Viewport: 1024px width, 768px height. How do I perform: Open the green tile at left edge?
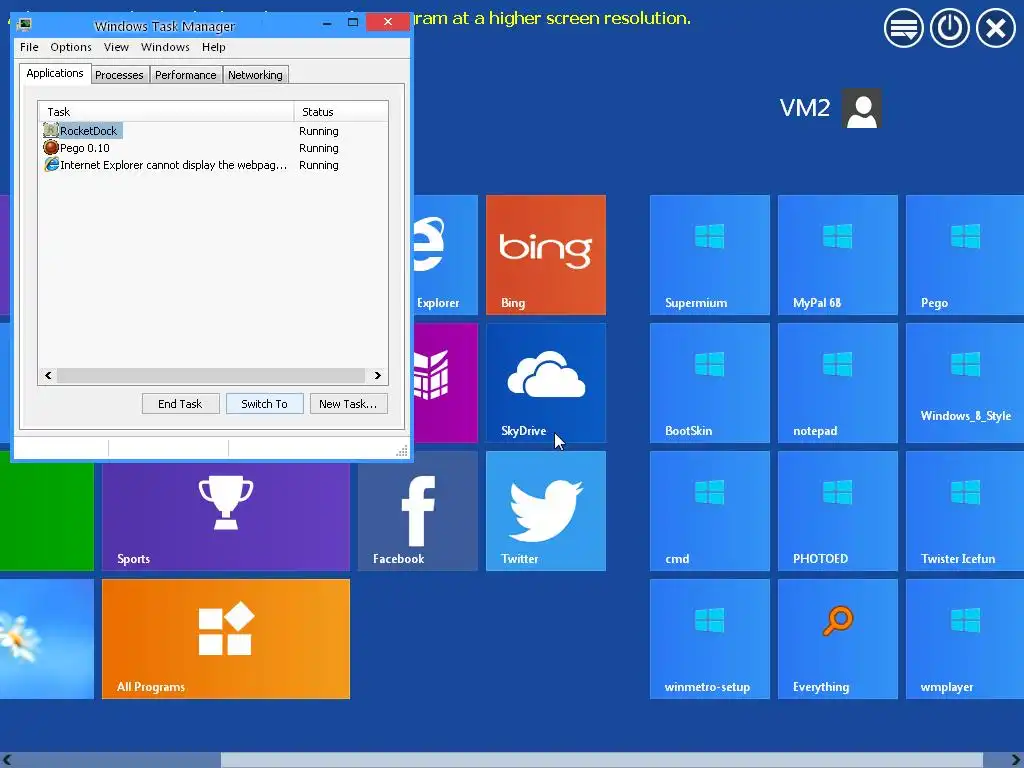(46, 516)
